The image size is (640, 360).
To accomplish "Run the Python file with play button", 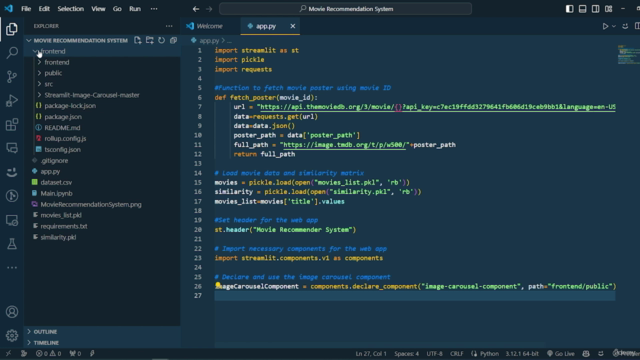I will pyautogui.click(x=605, y=26).
